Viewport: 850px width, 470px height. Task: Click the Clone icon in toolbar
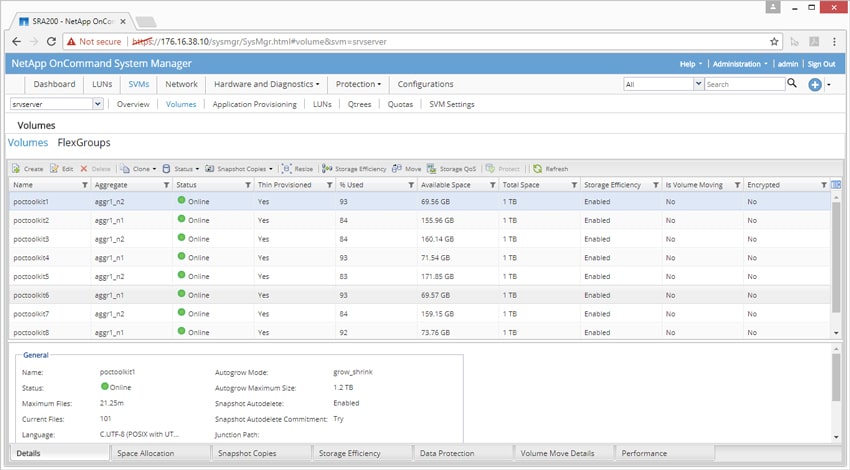coord(125,169)
